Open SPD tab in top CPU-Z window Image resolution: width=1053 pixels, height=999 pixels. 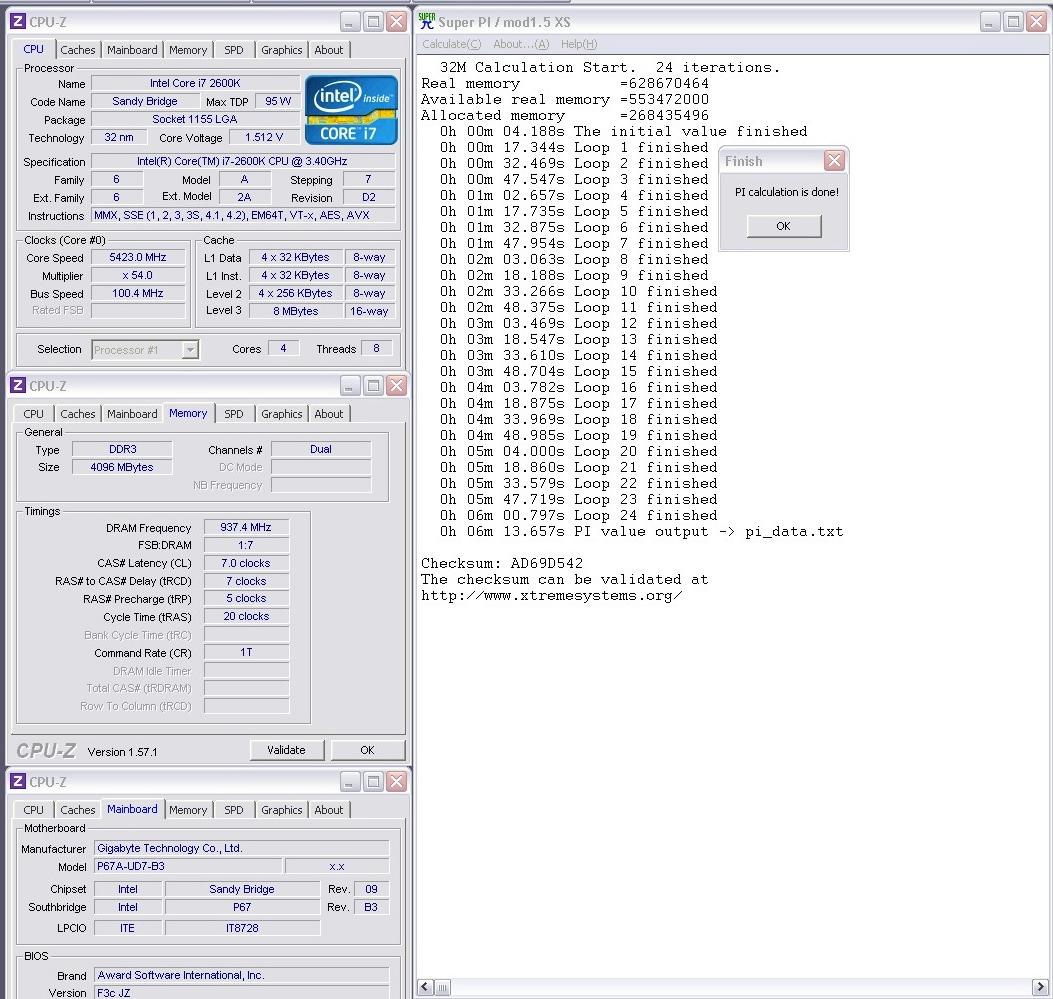pyautogui.click(x=234, y=50)
